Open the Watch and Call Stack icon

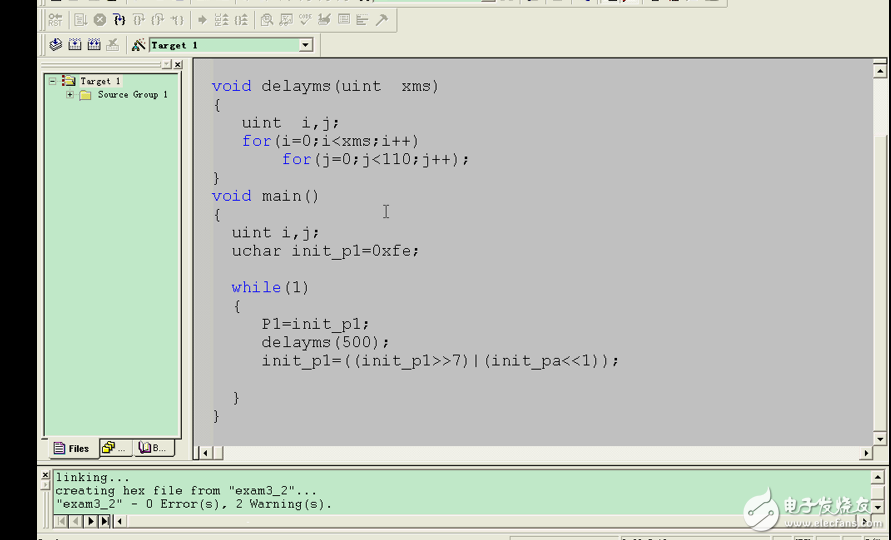[286, 20]
